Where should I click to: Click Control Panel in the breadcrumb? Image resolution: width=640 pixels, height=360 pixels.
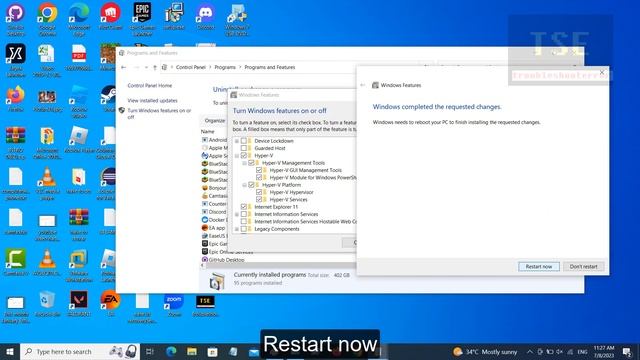pyautogui.click(x=191, y=67)
